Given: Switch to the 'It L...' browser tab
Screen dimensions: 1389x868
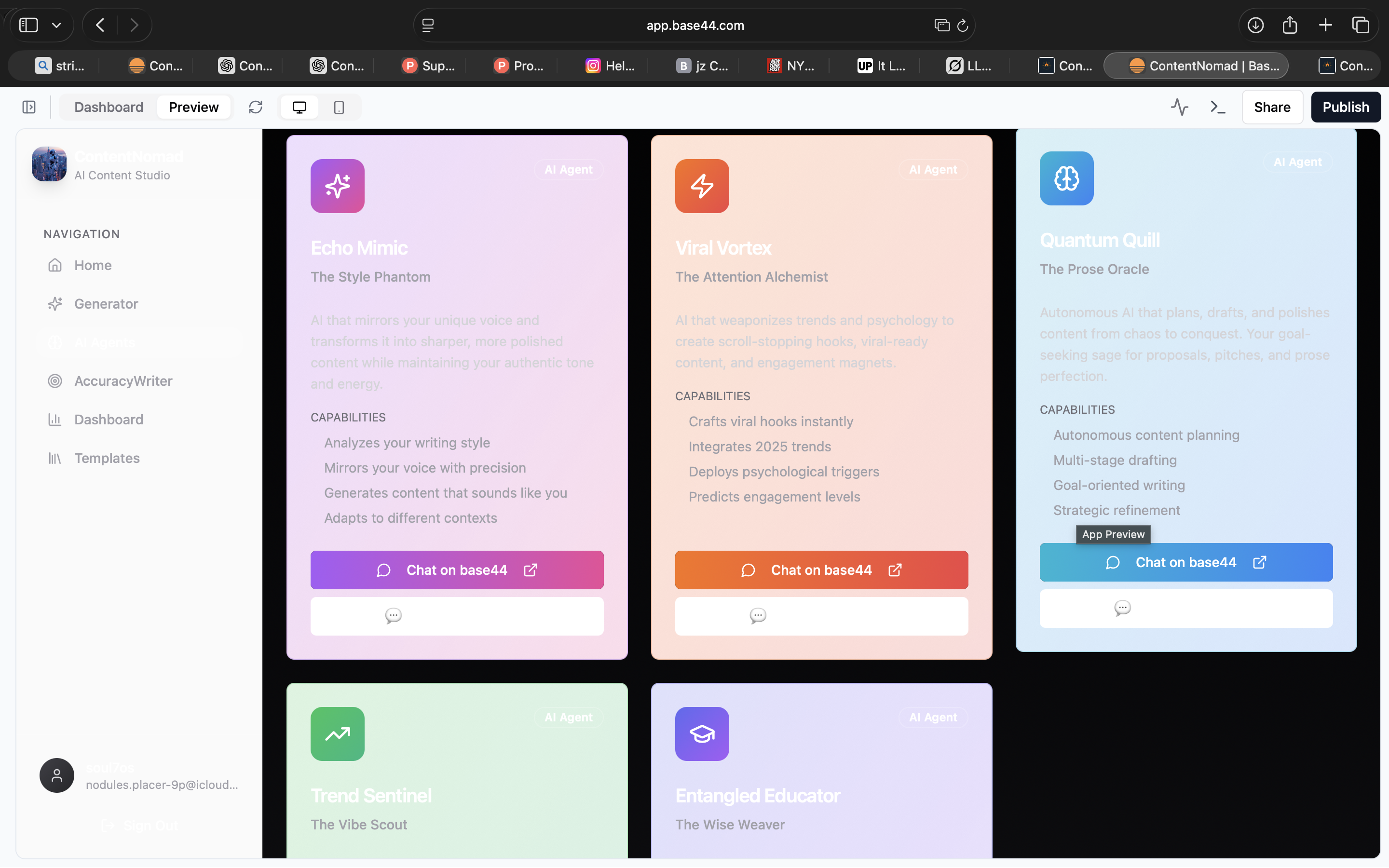Looking at the screenshot, I should [882, 66].
